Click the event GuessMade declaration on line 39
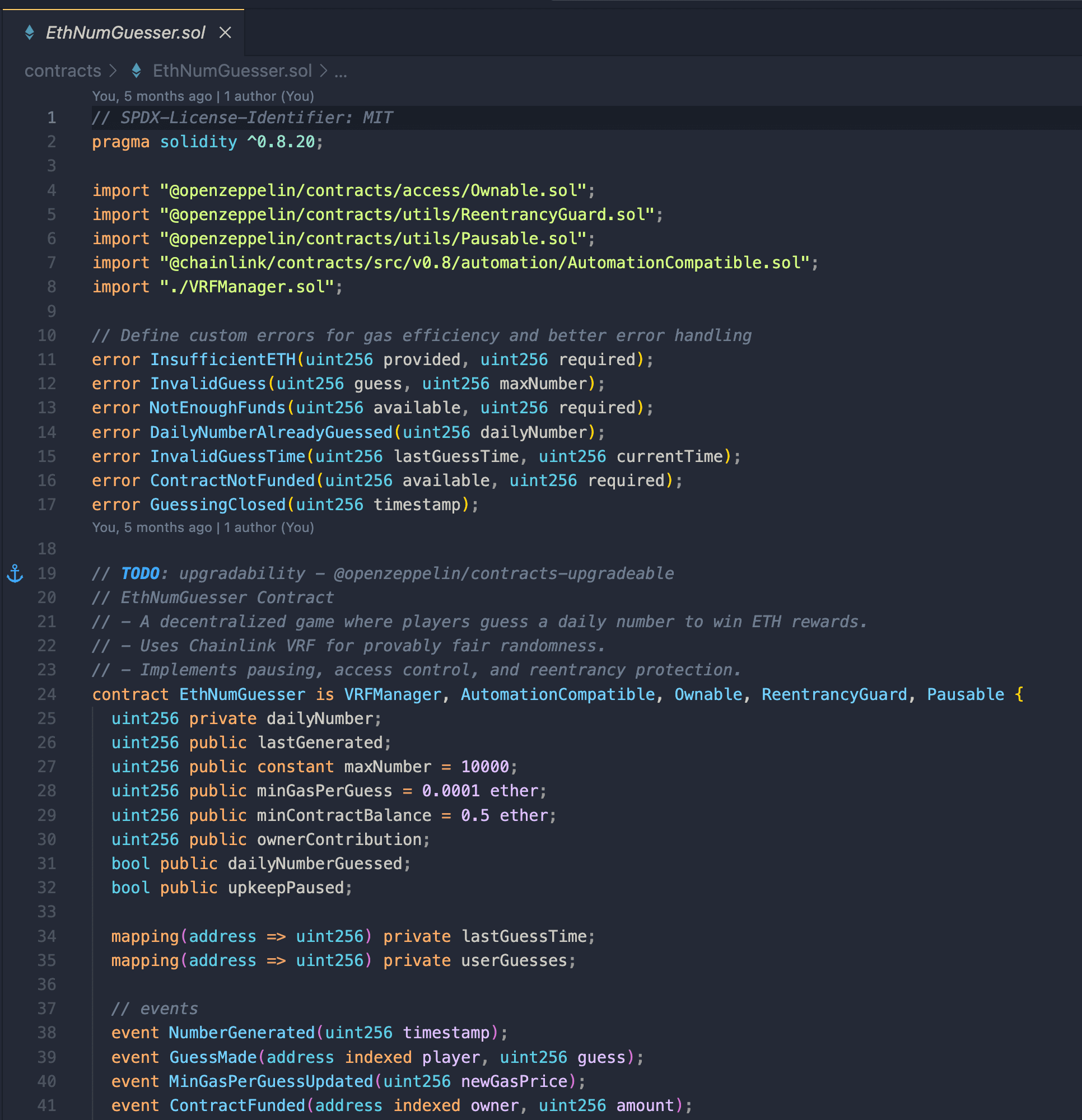 213,1057
